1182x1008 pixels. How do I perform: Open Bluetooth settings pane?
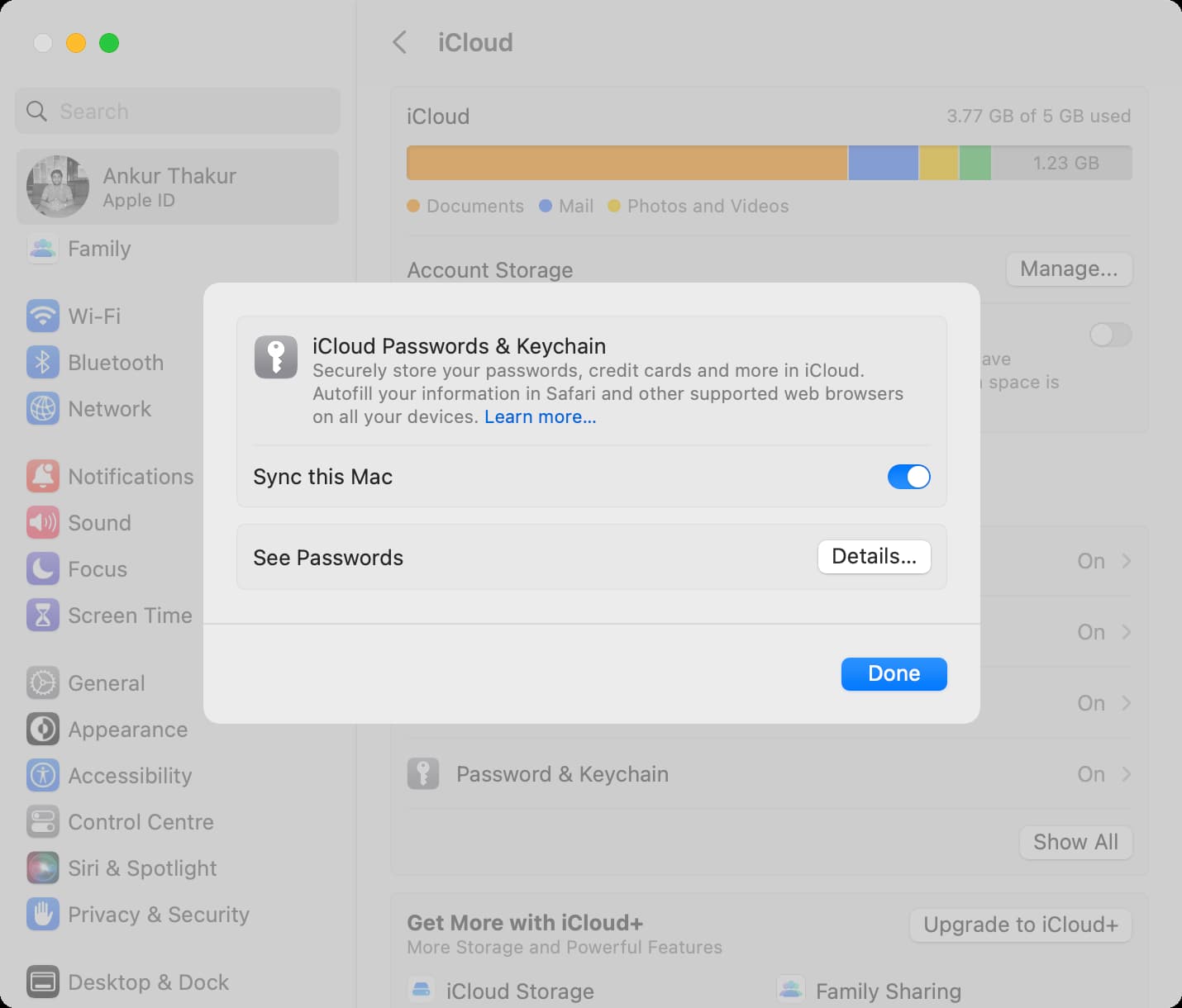click(x=116, y=362)
